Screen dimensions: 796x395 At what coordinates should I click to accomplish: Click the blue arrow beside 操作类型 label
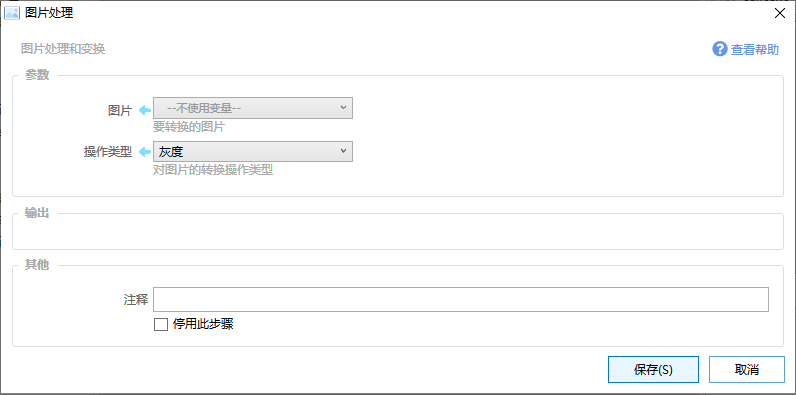(145, 151)
